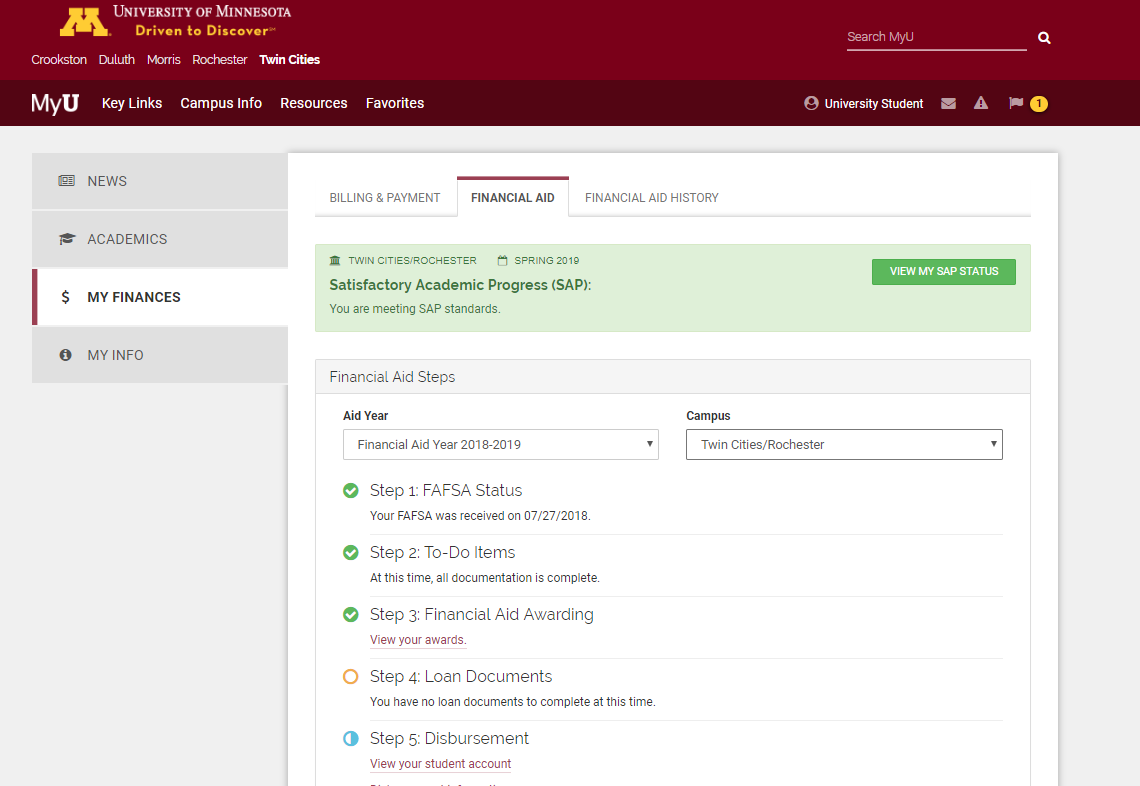Select the Morris campus link
The width and height of the screenshot is (1140, 786).
164,60
